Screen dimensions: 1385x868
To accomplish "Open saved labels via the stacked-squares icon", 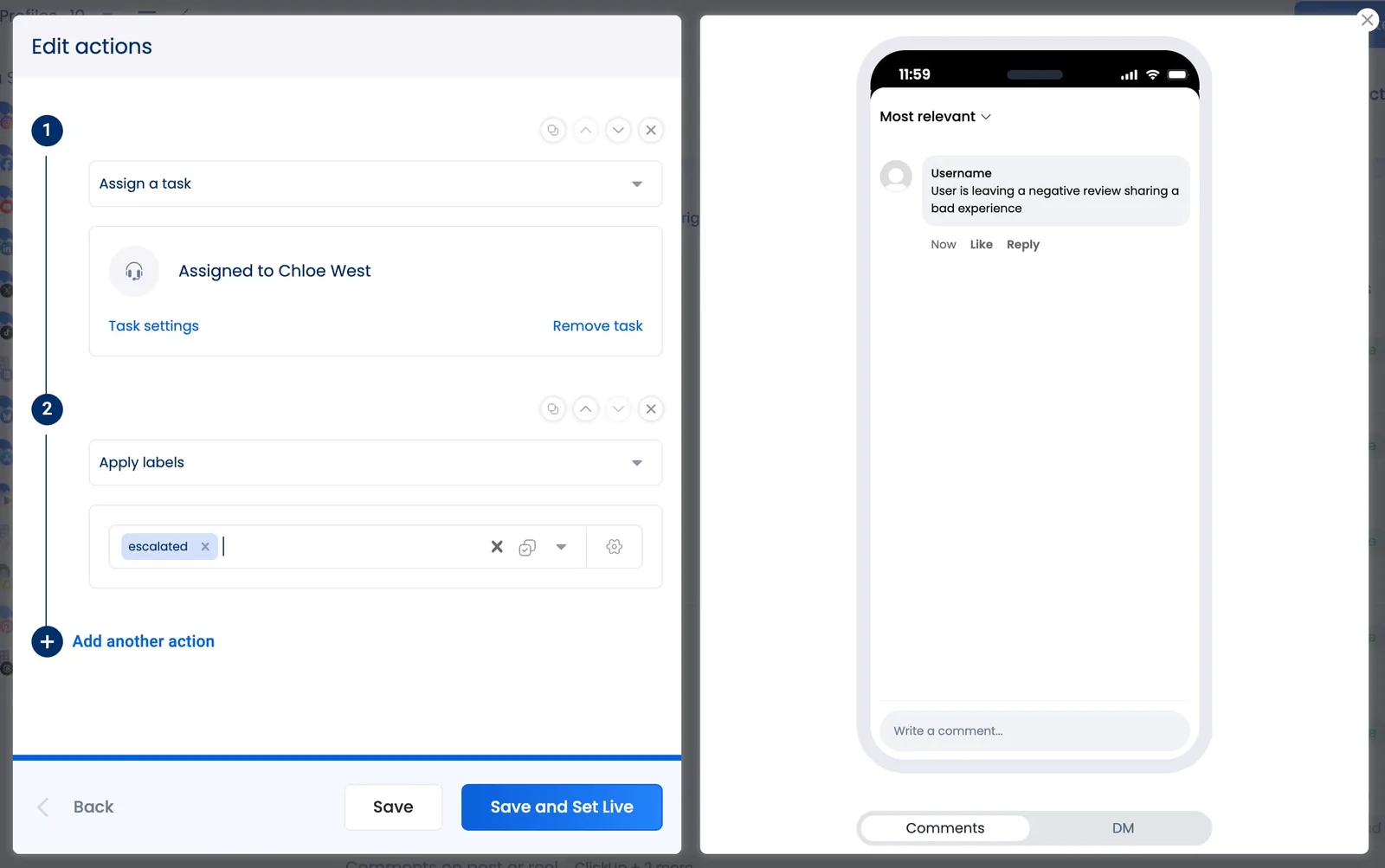I will (x=527, y=546).
